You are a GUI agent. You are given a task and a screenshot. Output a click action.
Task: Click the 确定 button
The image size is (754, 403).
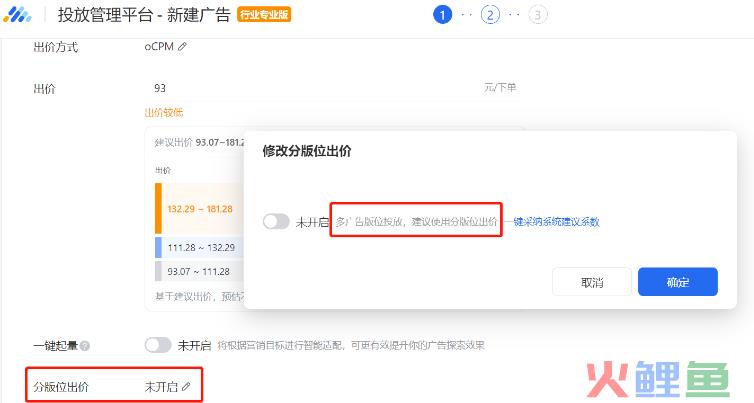click(x=678, y=282)
